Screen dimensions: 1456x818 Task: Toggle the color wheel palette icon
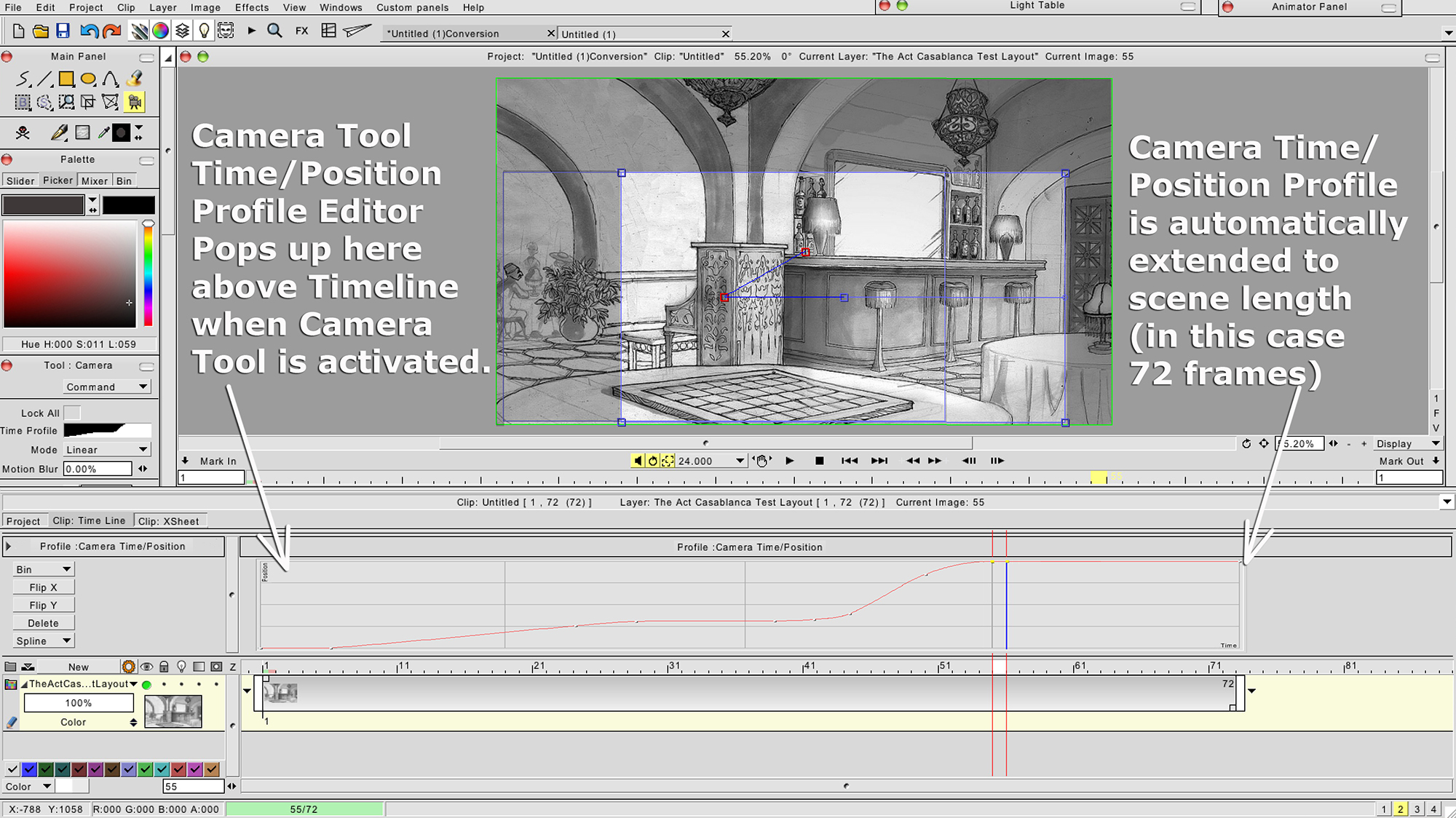click(160, 31)
